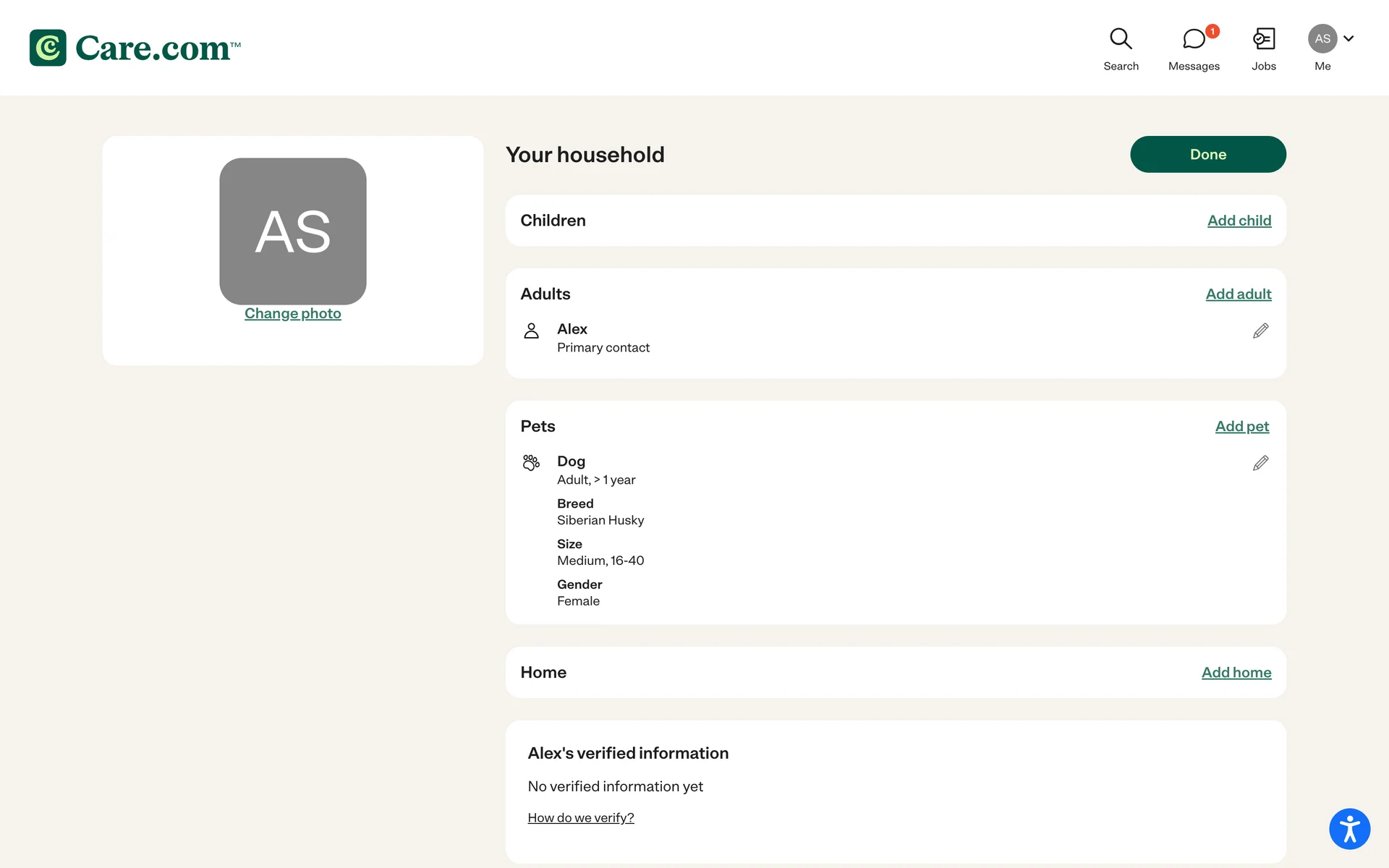Click the Change photo link
Viewport: 1389px width, 868px height.
pyautogui.click(x=292, y=314)
